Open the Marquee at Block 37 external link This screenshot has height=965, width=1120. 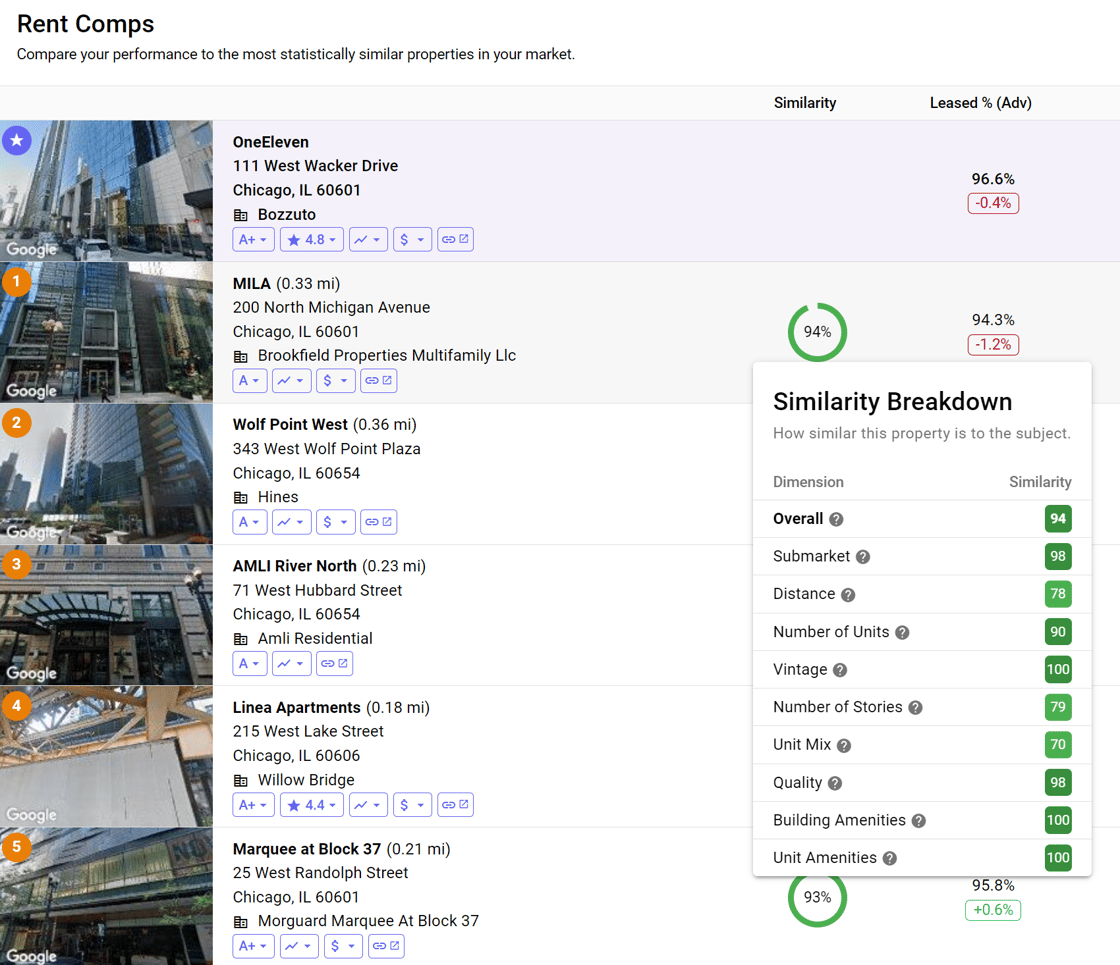coord(386,946)
